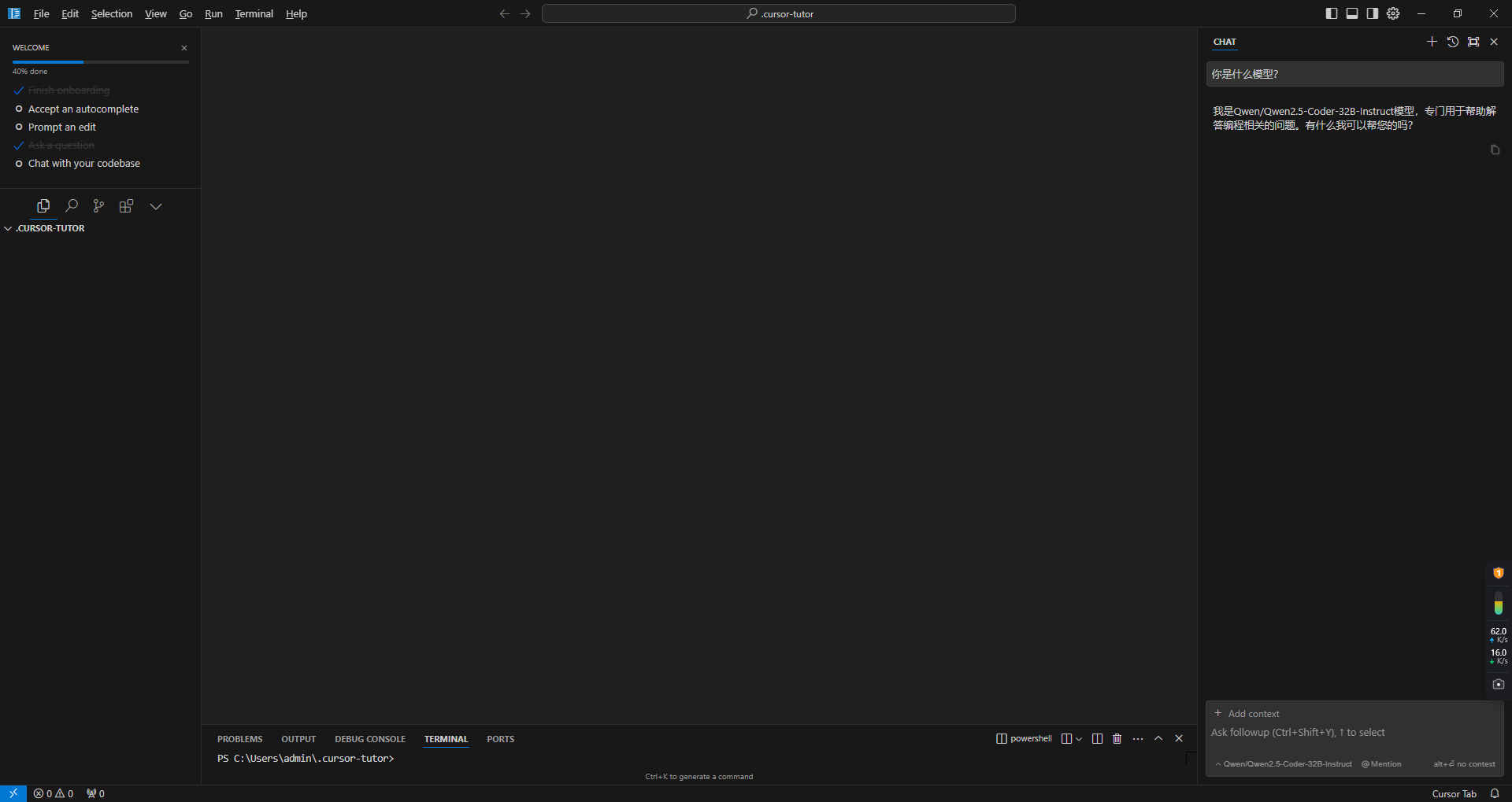The width and height of the screenshot is (1512, 802).
Task: Start a new chat with plus icon
Action: coord(1432,42)
